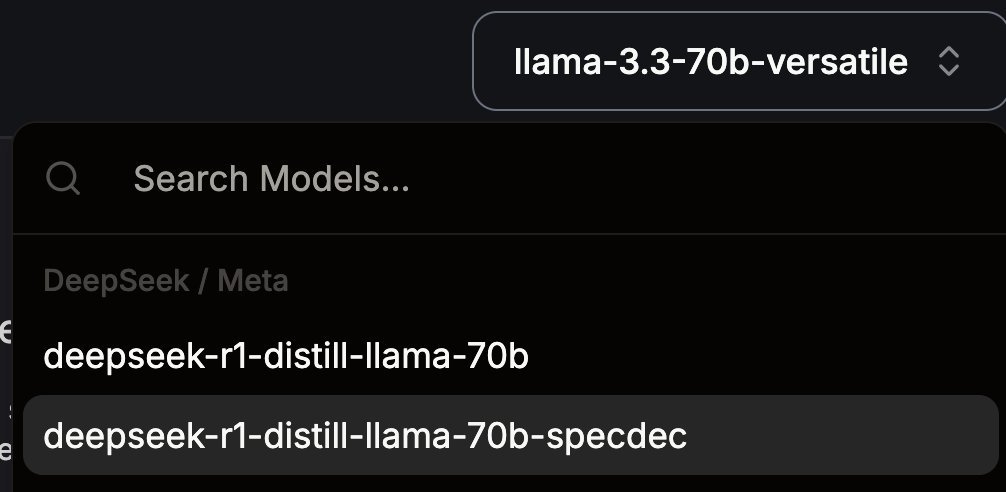
Task: Toggle the current model combo box
Action: pyautogui.click(x=739, y=62)
